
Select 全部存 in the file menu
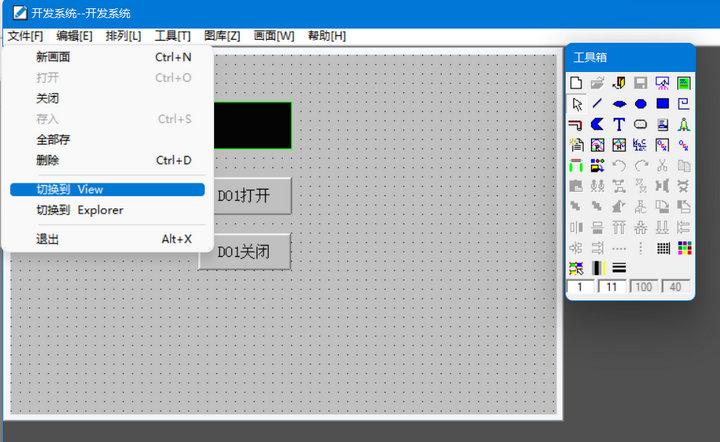[53, 140]
